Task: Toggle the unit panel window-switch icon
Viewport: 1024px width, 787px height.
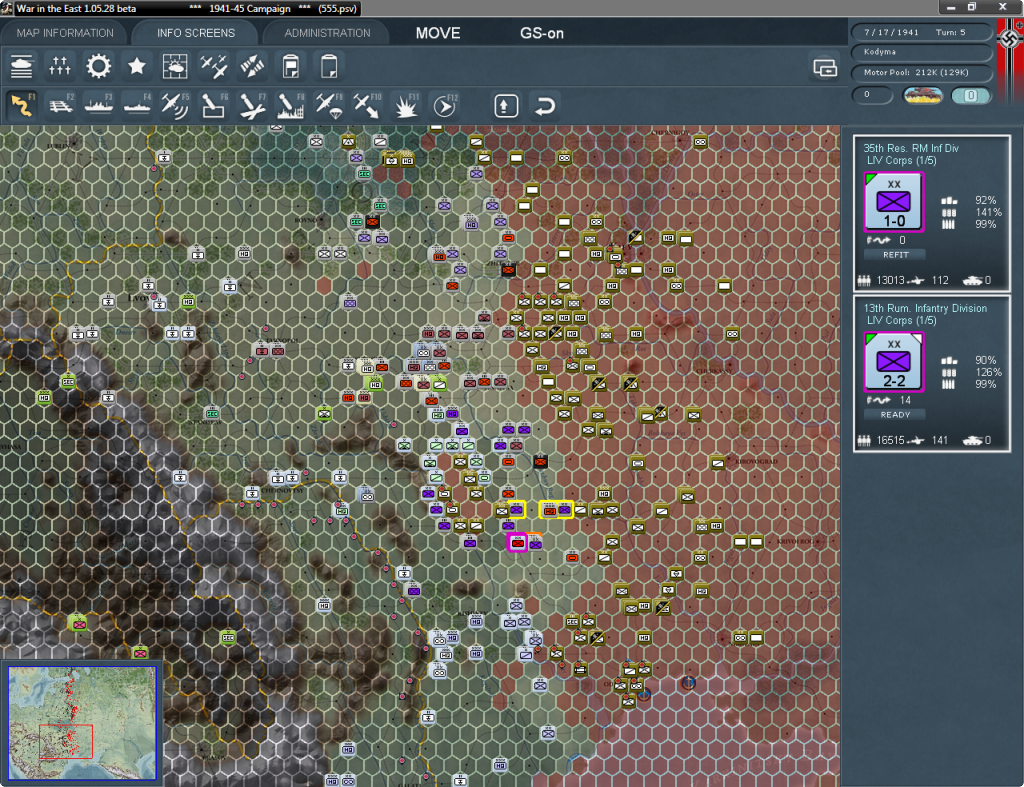Action: [825, 67]
